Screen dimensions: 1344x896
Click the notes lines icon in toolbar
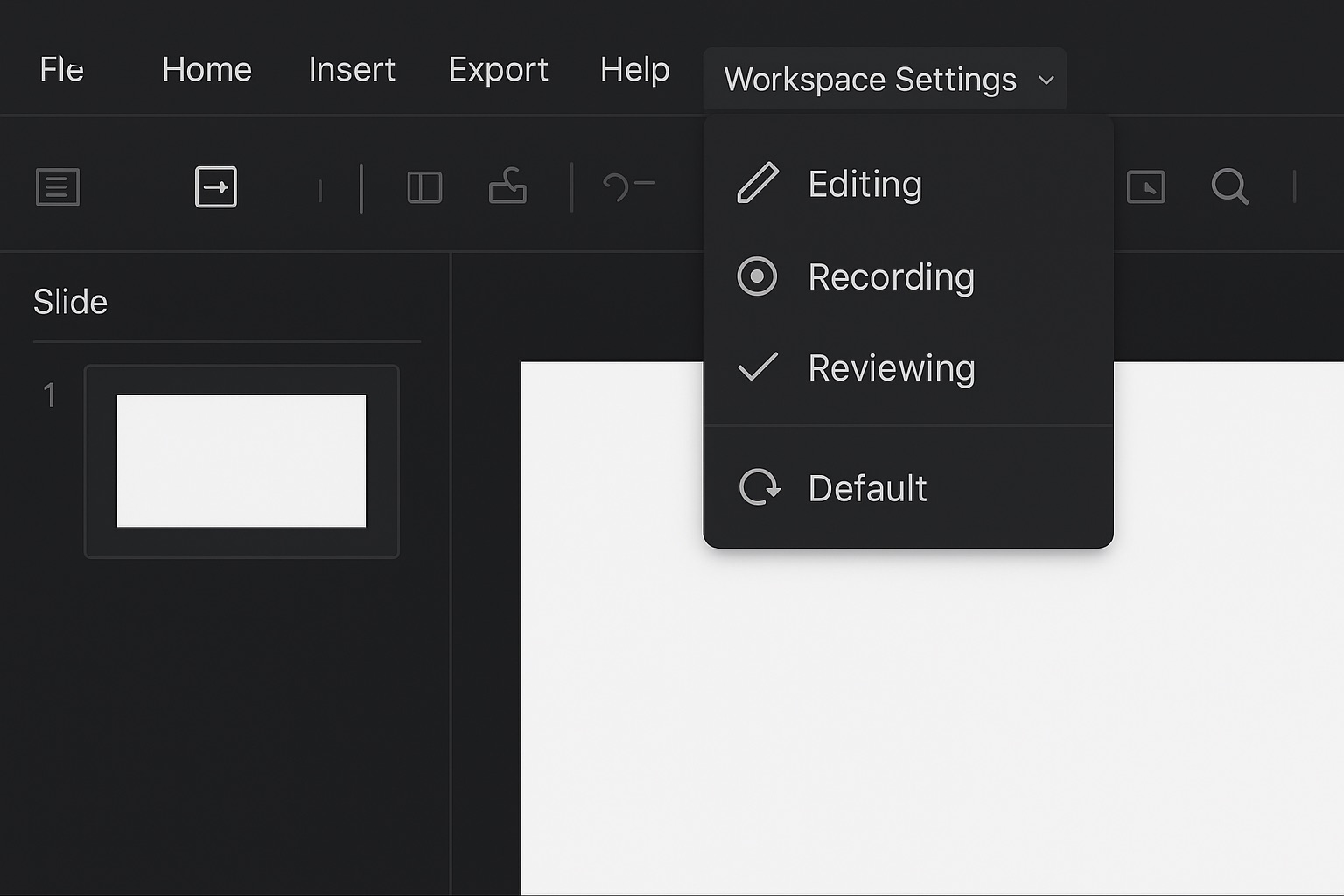coord(58,187)
